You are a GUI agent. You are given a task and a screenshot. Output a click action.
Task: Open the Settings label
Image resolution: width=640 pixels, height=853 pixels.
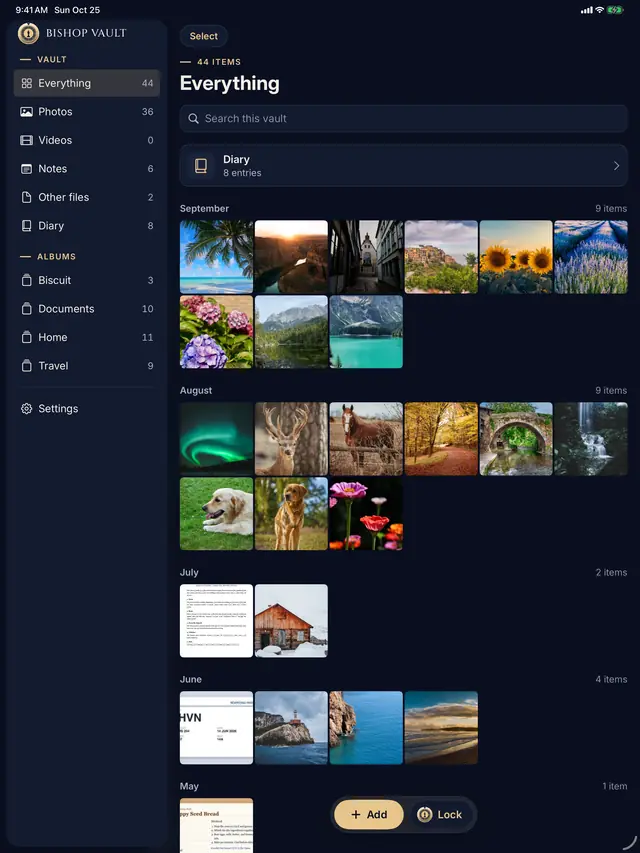pos(58,409)
